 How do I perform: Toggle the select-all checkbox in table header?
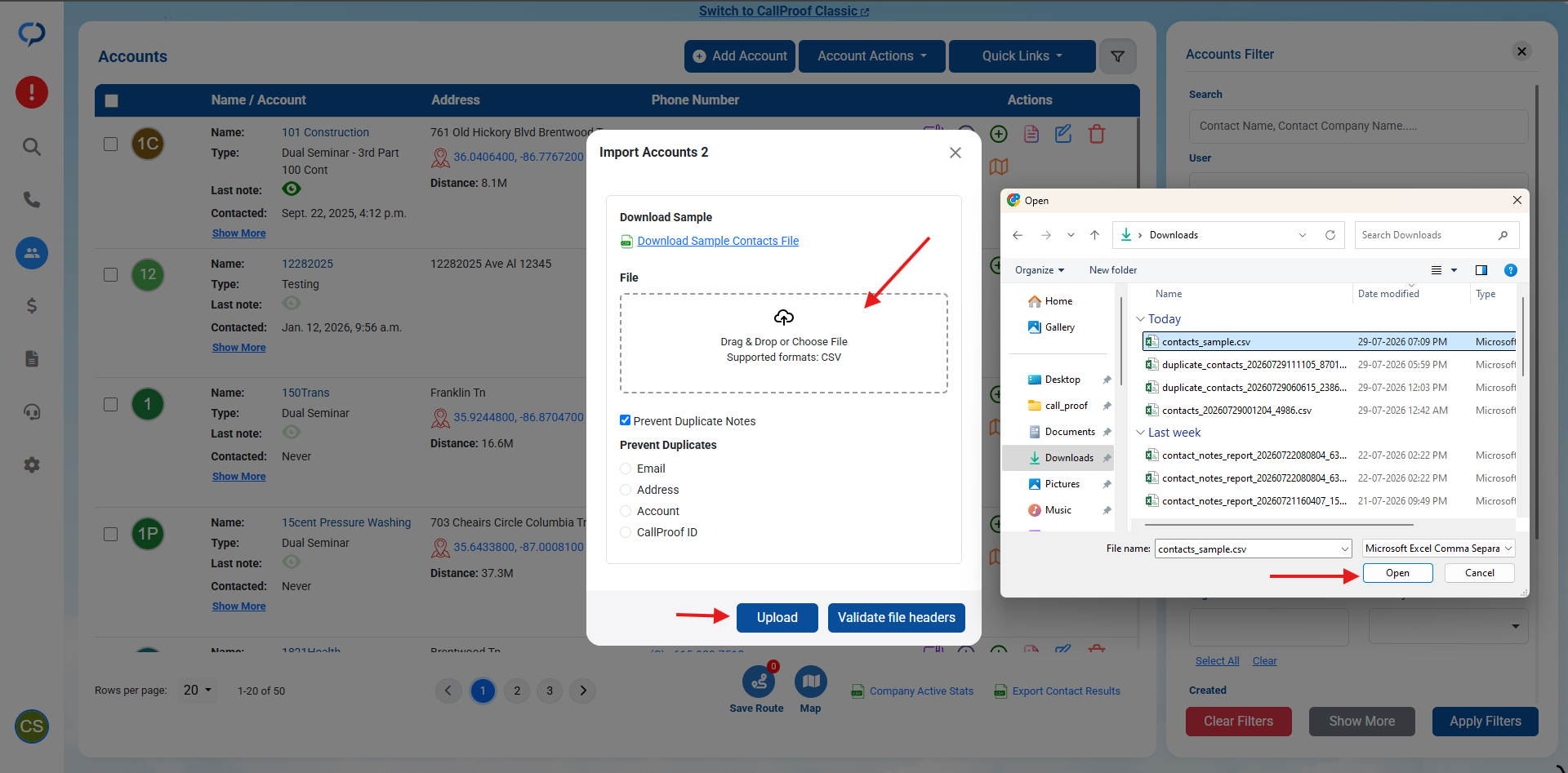(112, 100)
